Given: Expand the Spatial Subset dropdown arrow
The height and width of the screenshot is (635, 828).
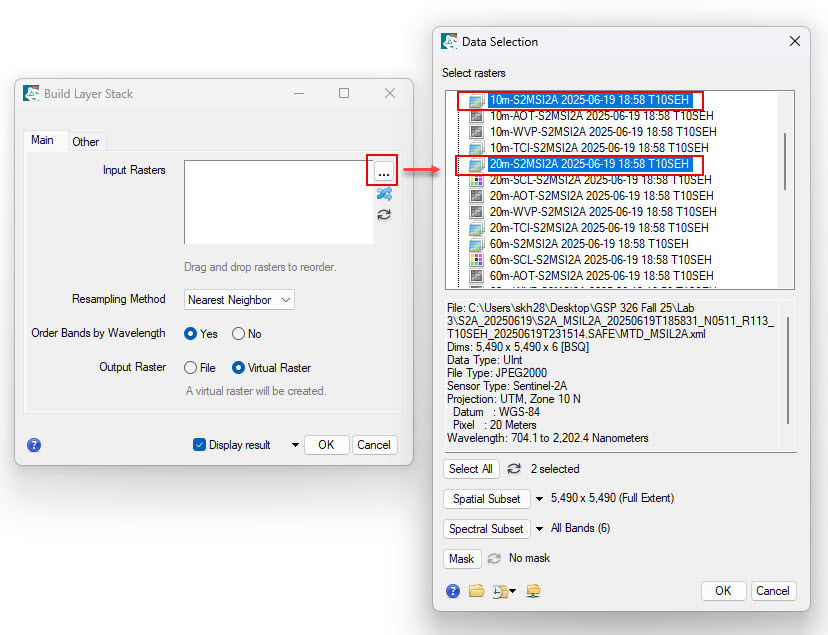Looking at the screenshot, I should (x=540, y=499).
